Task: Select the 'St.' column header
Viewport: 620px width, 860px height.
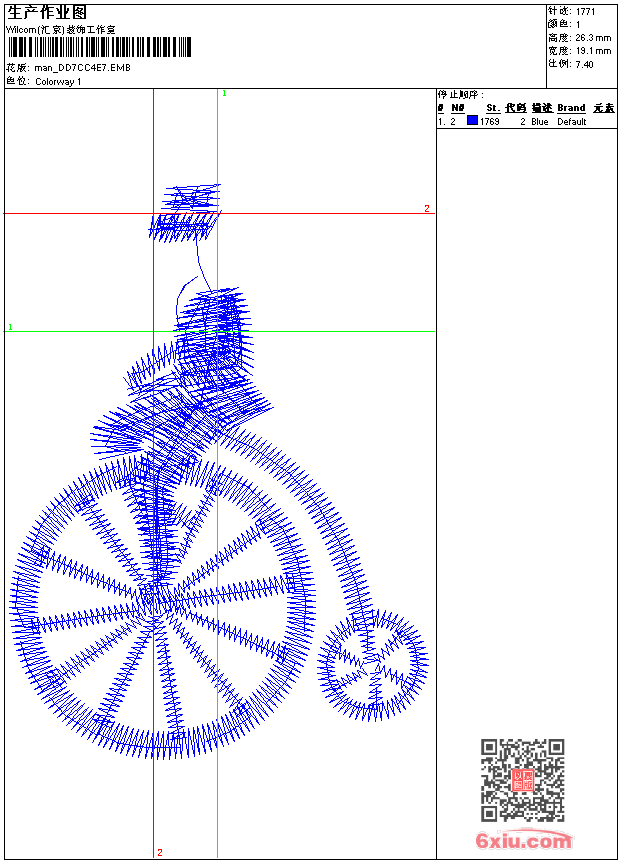Action: pos(492,108)
